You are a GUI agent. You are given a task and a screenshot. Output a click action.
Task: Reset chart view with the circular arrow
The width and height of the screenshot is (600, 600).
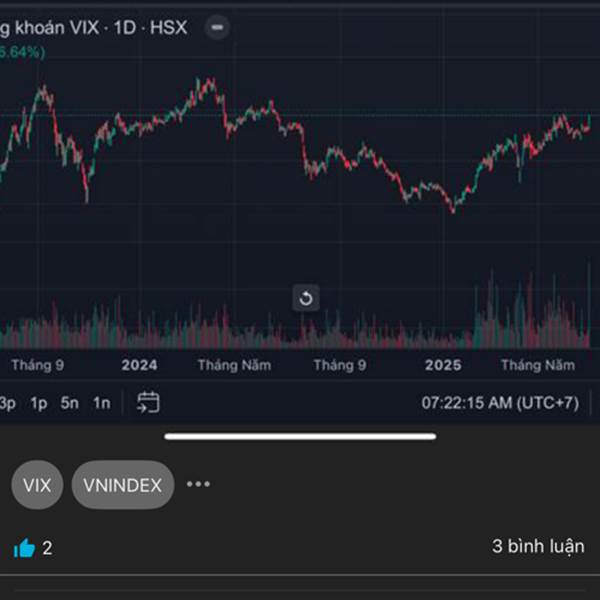click(x=306, y=298)
